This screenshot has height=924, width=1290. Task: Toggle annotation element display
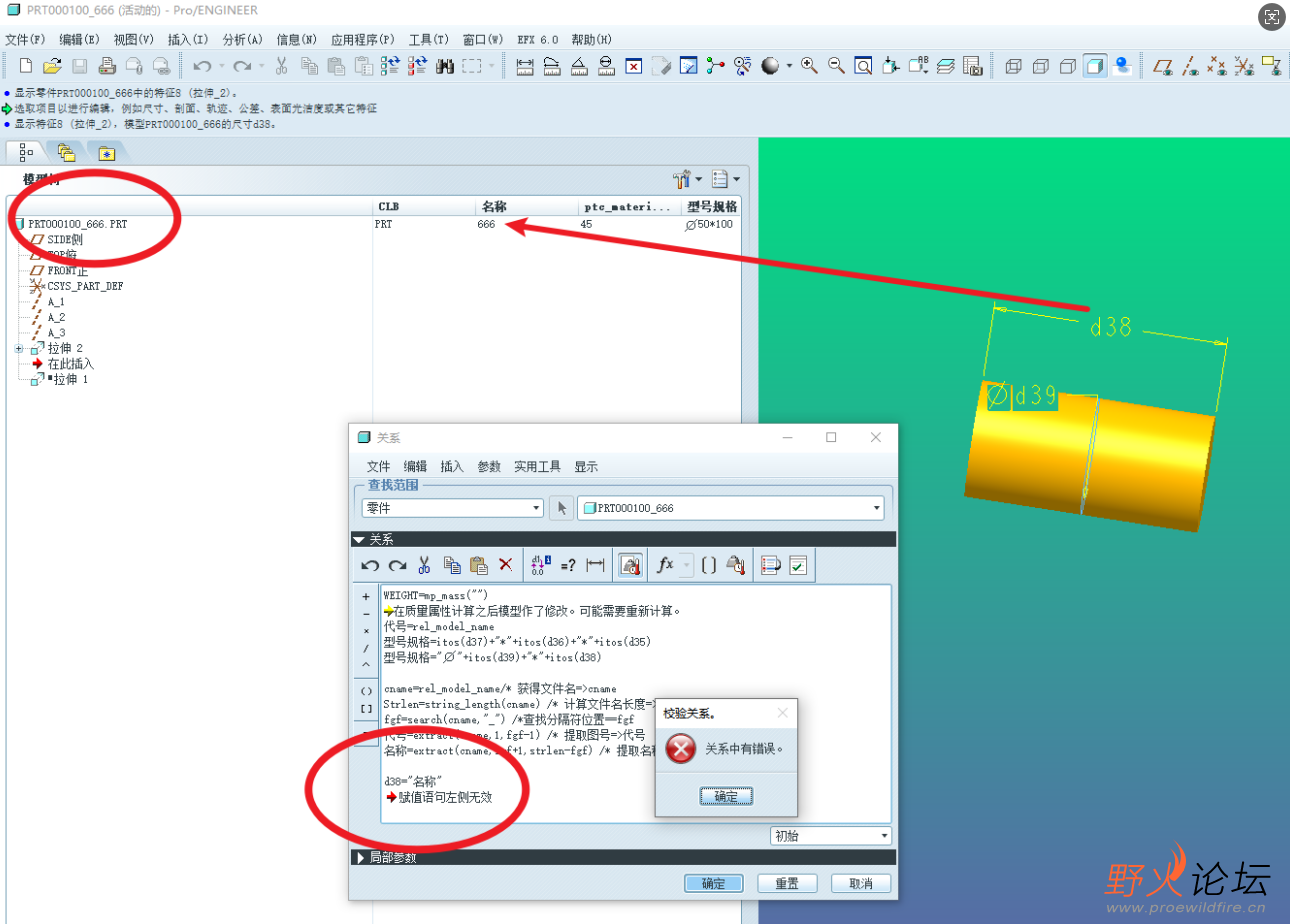click(1271, 66)
